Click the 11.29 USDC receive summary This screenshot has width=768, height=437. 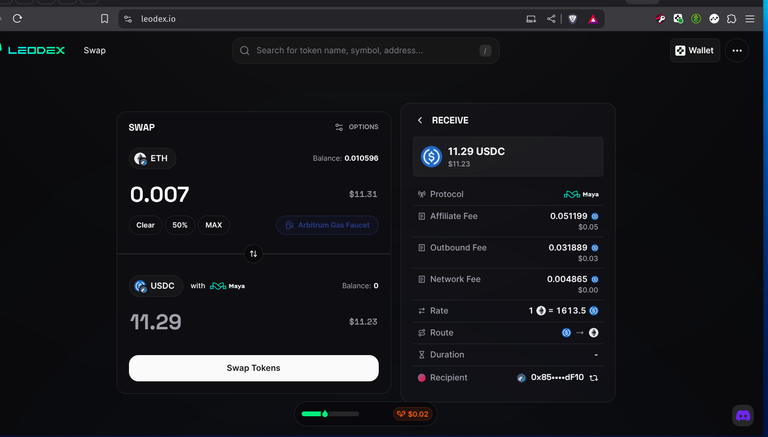pyautogui.click(x=508, y=157)
